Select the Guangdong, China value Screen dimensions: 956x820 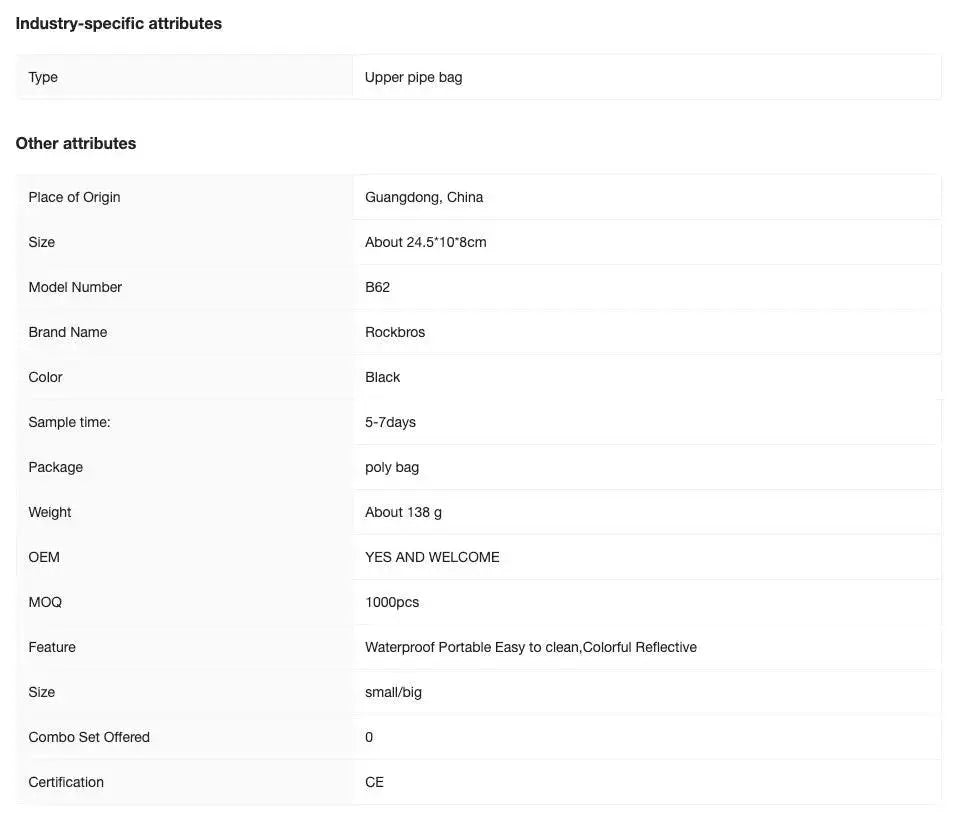pyautogui.click(x=424, y=197)
